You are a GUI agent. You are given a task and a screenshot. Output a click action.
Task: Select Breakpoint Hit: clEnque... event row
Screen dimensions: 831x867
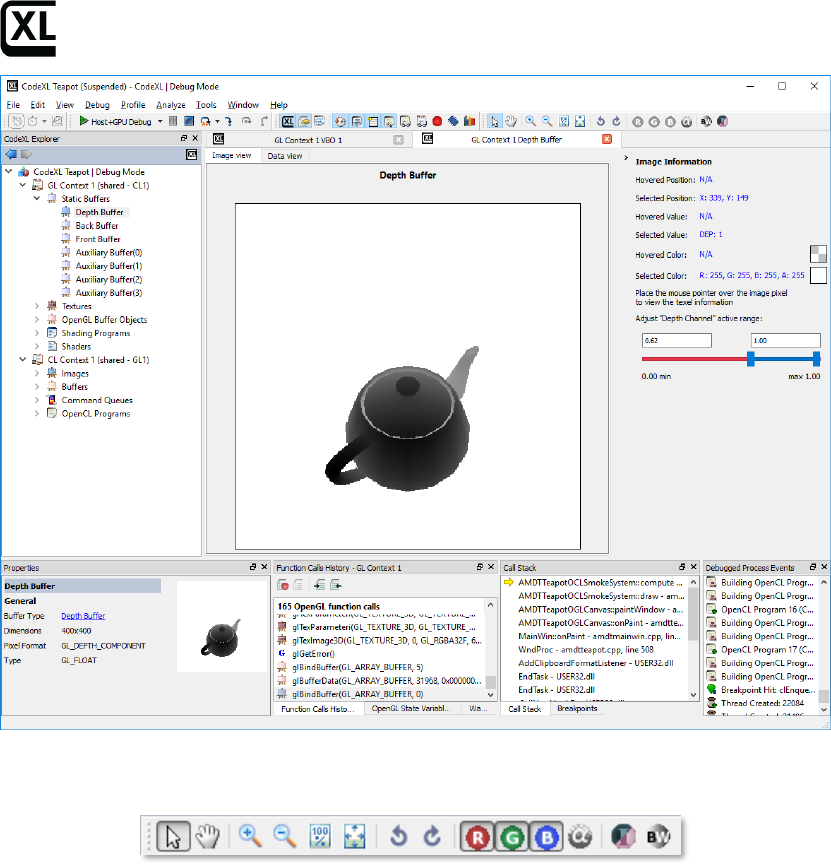[x=762, y=690]
